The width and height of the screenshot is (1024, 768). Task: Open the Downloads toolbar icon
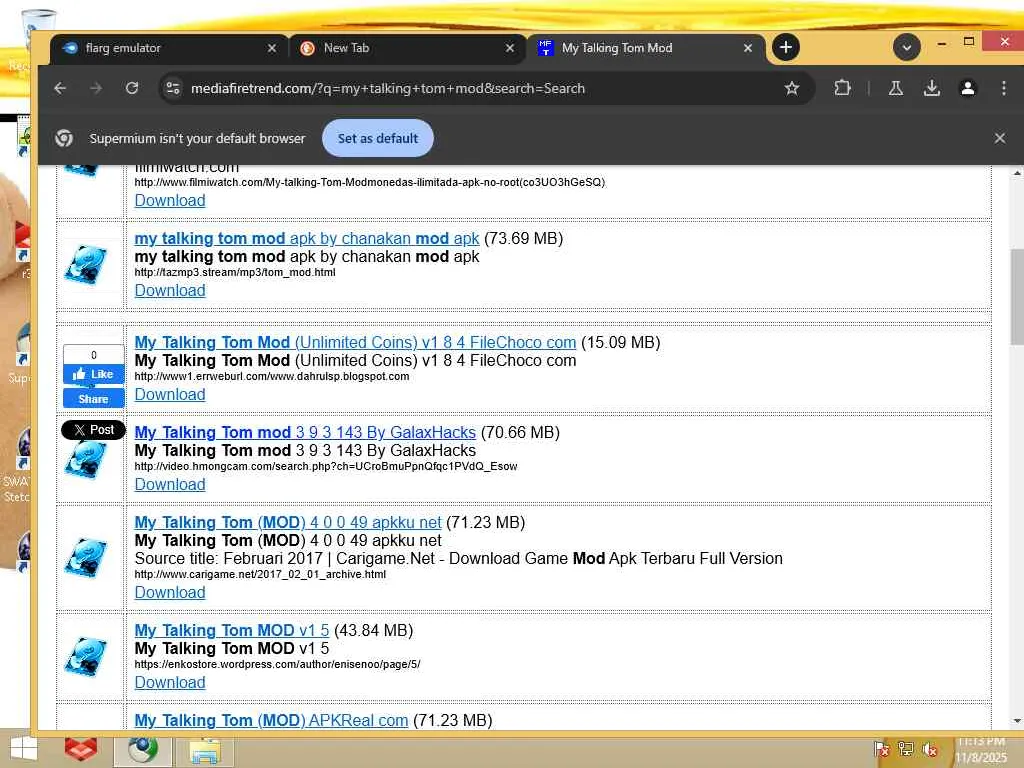tap(932, 88)
